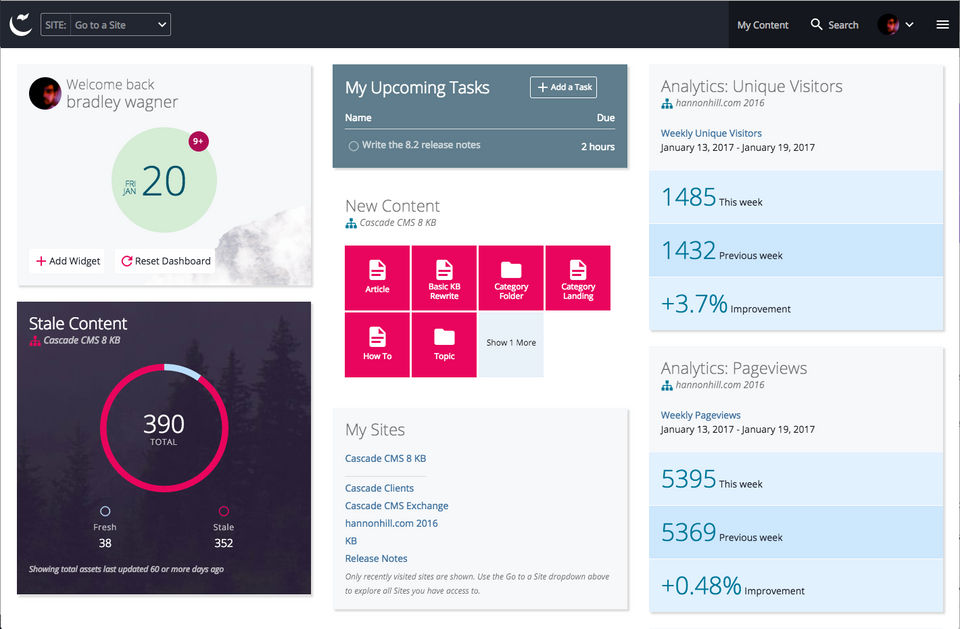The height and width of the screenshot is (629, 960).
Task: Select the Fresh legend marker
Action: (105, 511)
